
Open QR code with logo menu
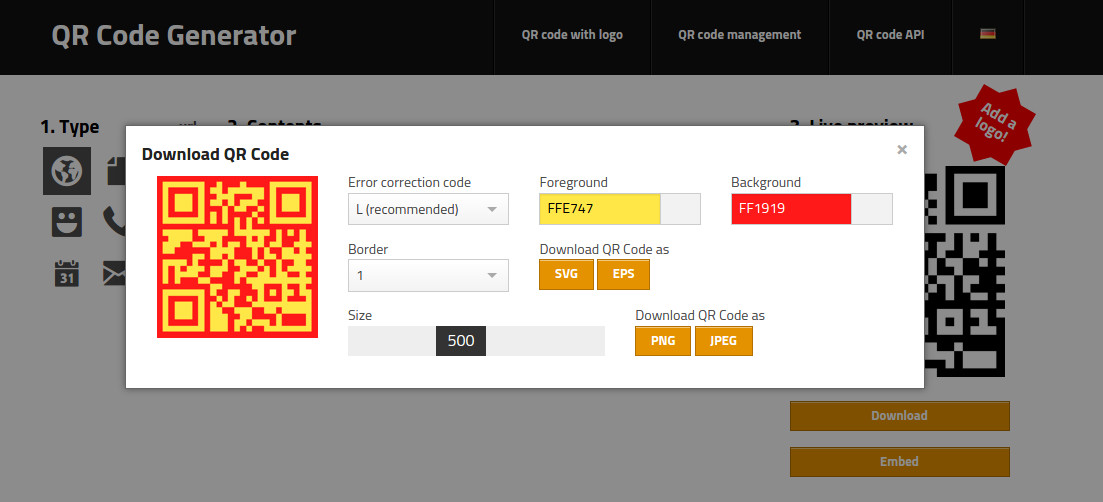[572, 35]
